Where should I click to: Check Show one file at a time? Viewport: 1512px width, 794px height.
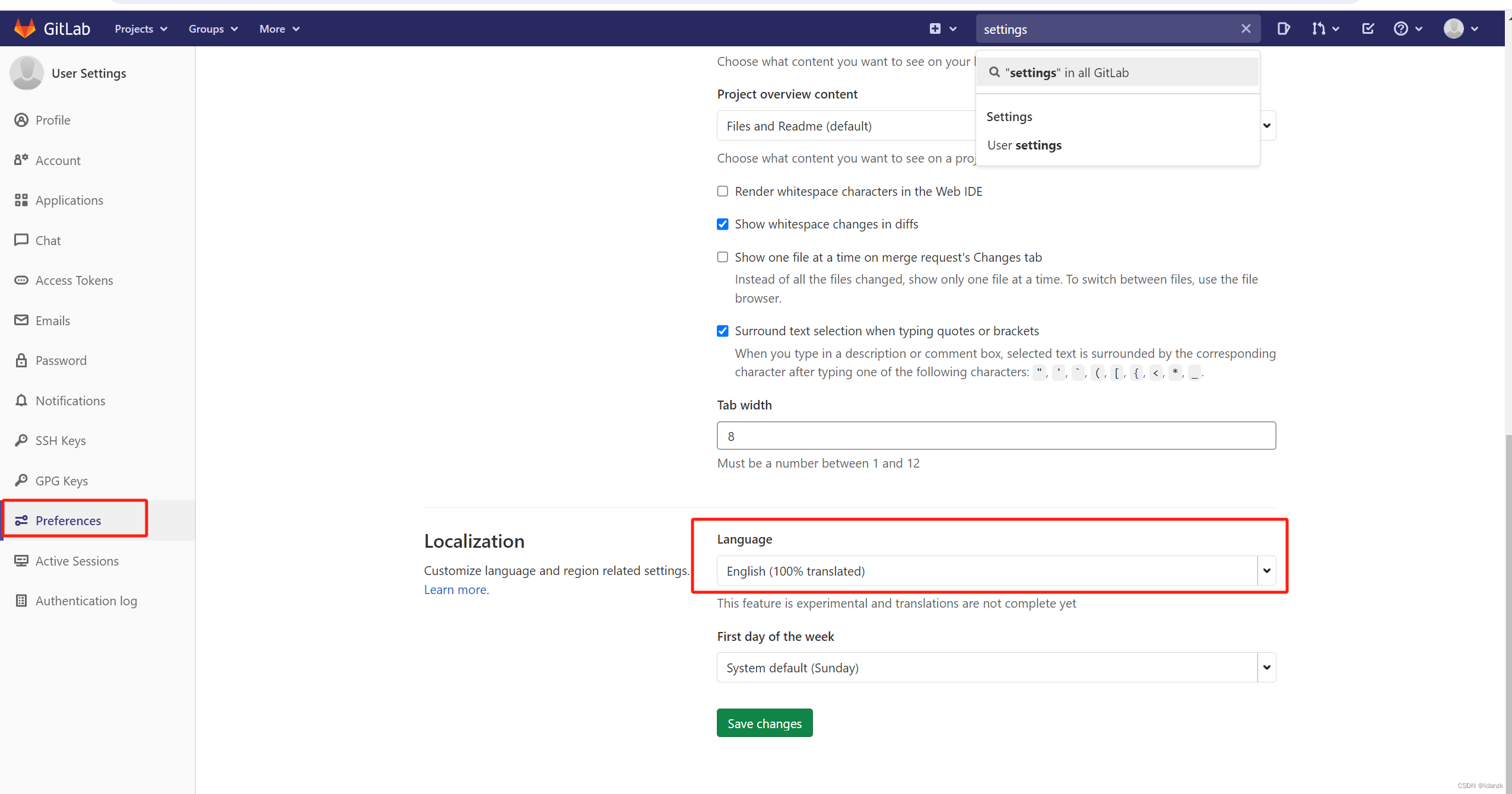pyautogui.click(x=722, y=257)
